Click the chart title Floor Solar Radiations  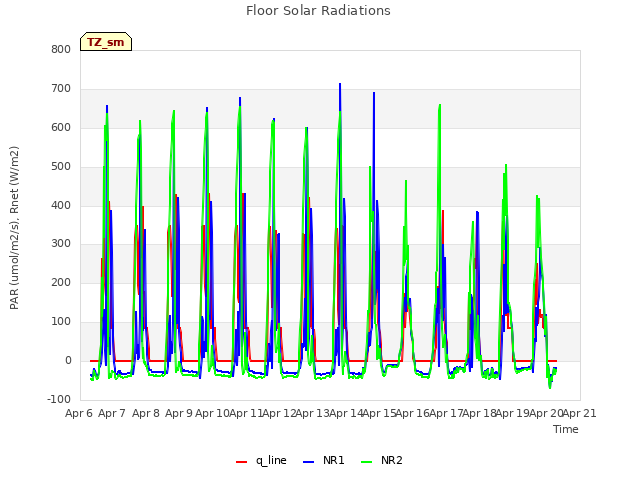(x=318, y=11)
